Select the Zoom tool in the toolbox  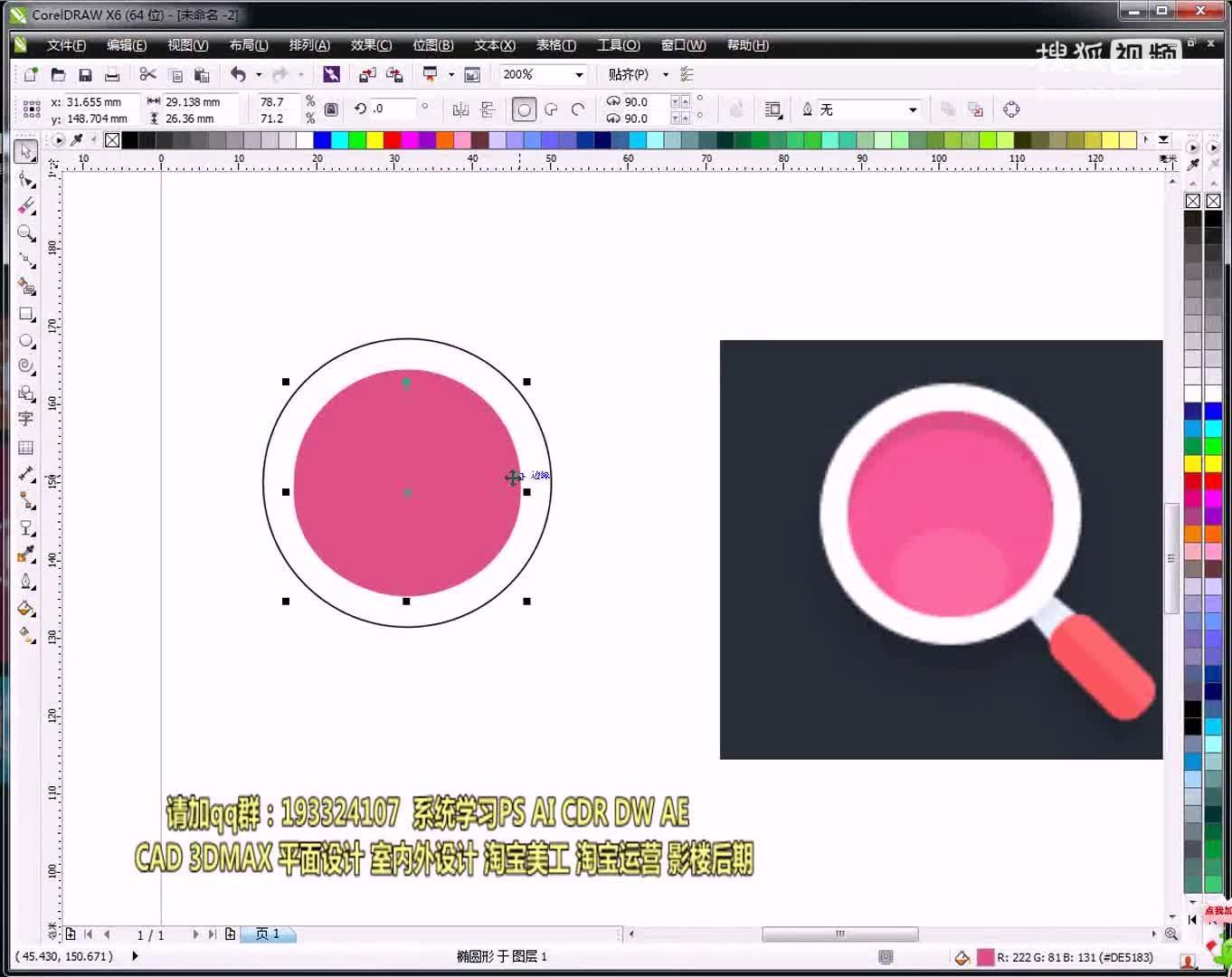coord(26,233)
